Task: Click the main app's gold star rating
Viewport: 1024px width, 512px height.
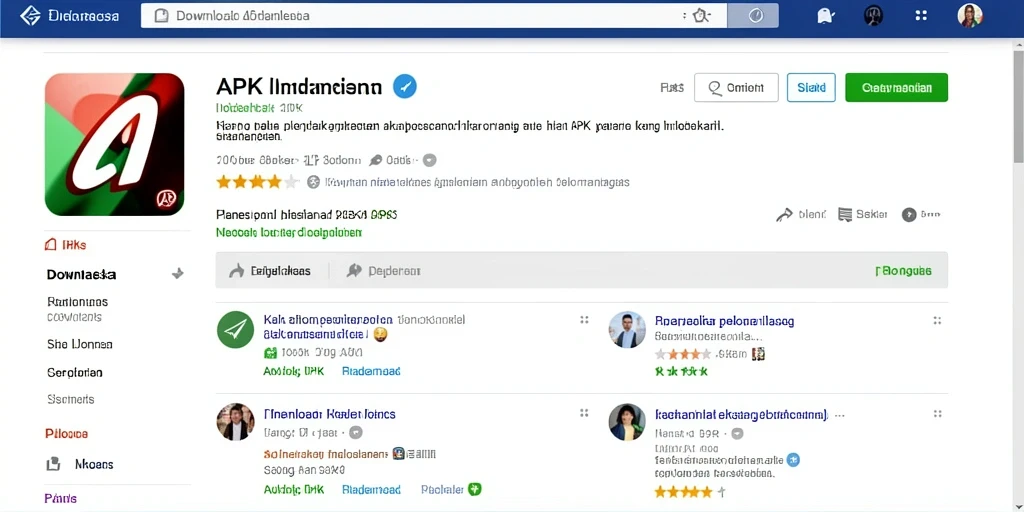Action: point(257,182)
